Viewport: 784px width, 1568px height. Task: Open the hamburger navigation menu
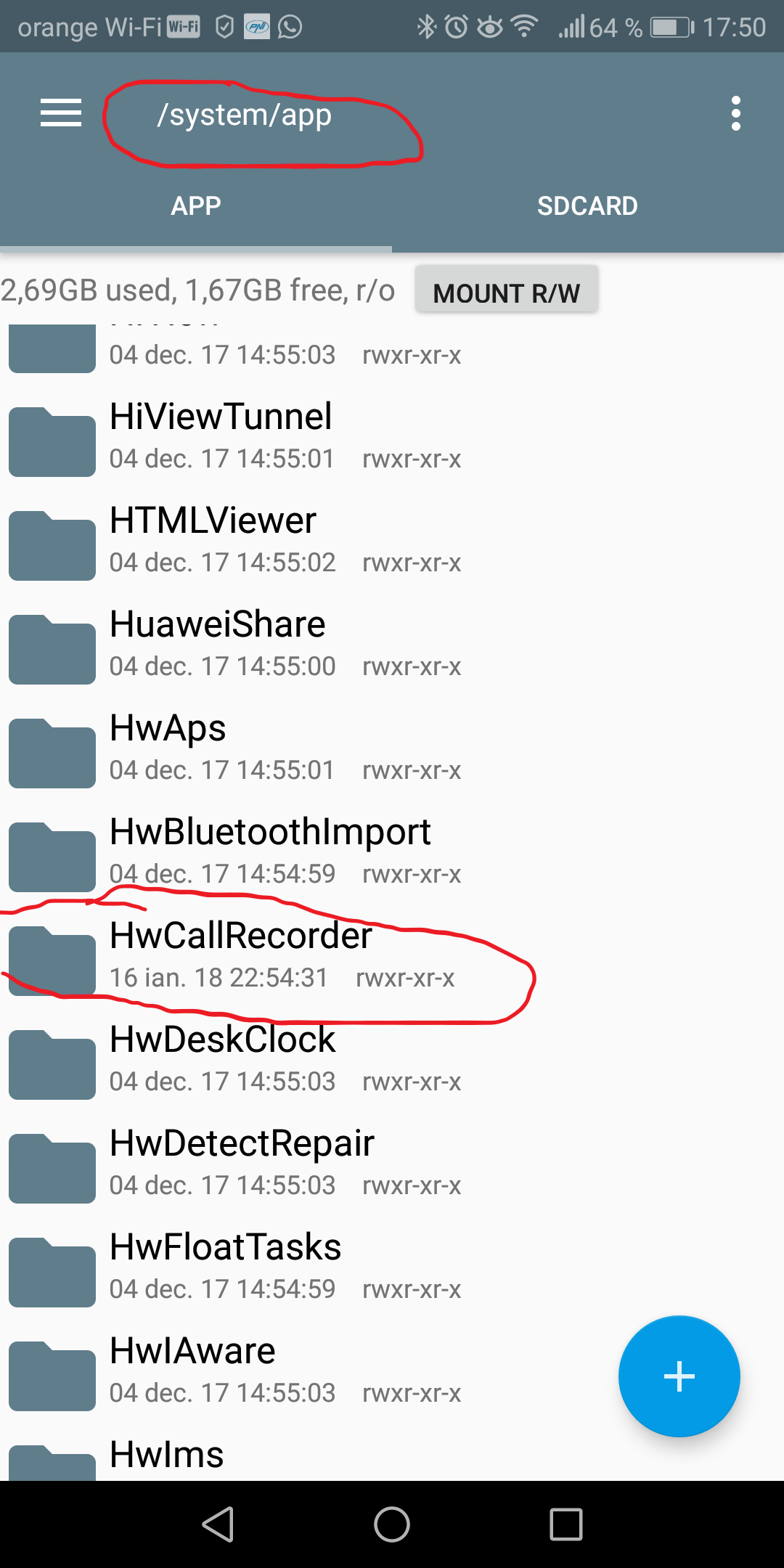pyautogui.click(x=61, y=113)
